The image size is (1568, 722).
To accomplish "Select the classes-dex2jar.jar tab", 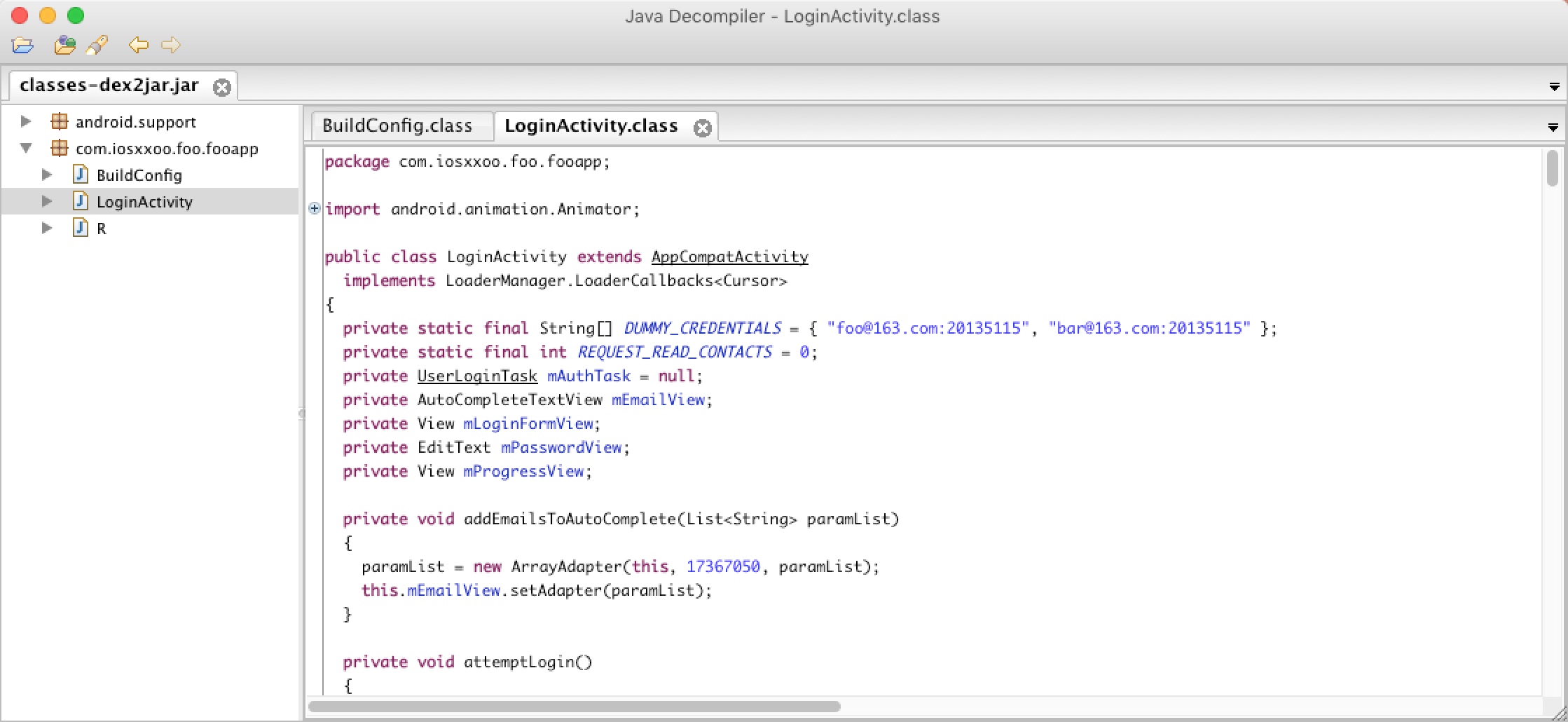I will pyautogui.click(x=109, y=86).
